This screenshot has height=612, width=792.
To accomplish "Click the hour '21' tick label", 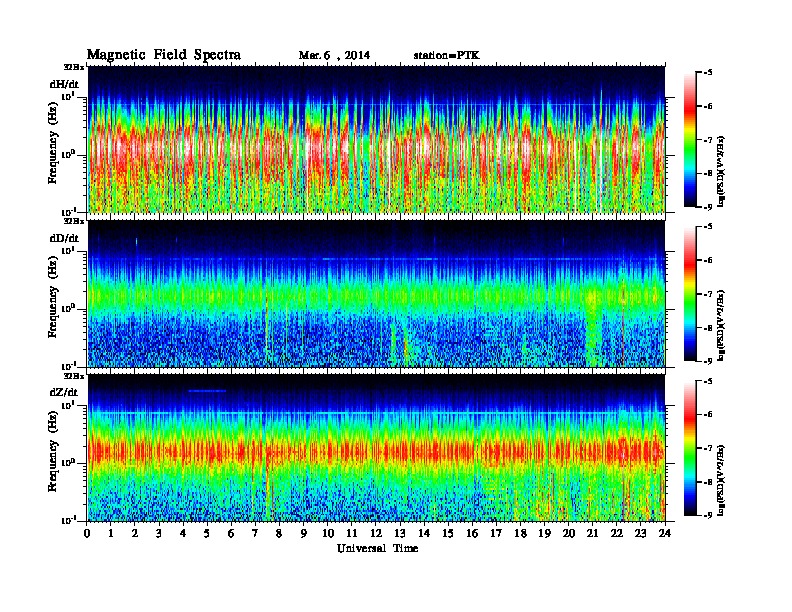I will [592, 533].
